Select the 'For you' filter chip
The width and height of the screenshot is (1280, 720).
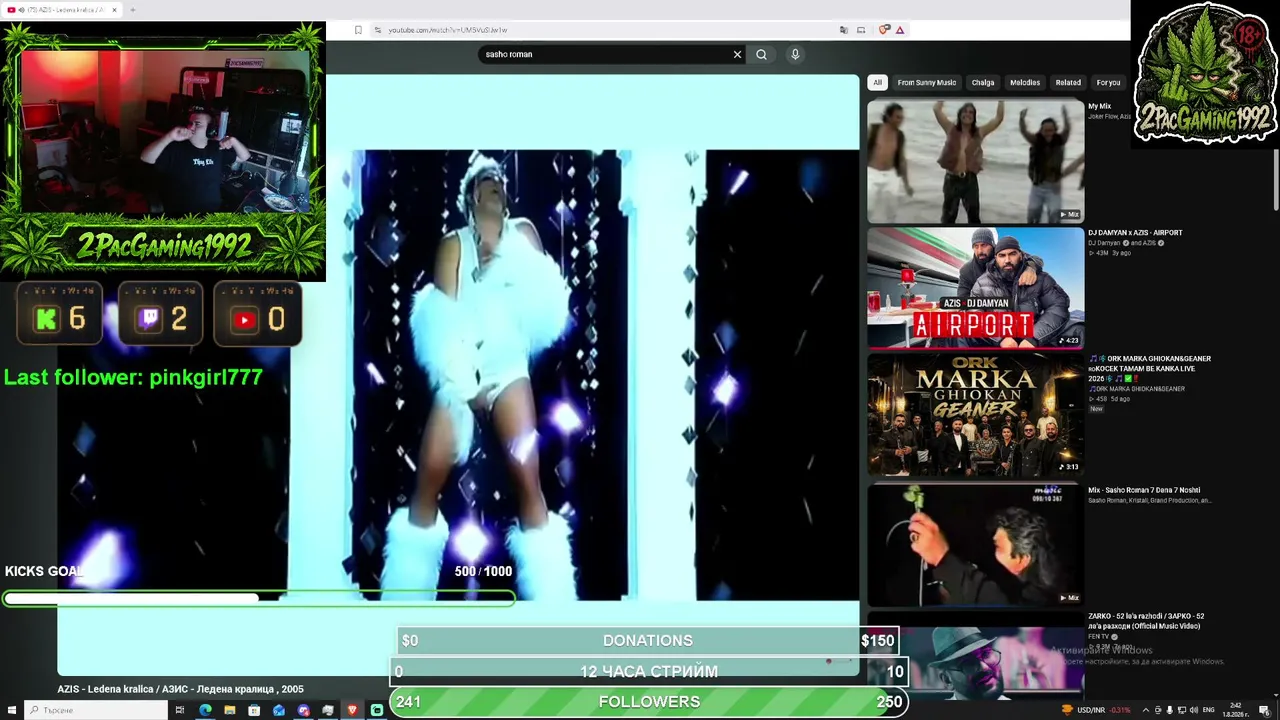pos(1108,83)
